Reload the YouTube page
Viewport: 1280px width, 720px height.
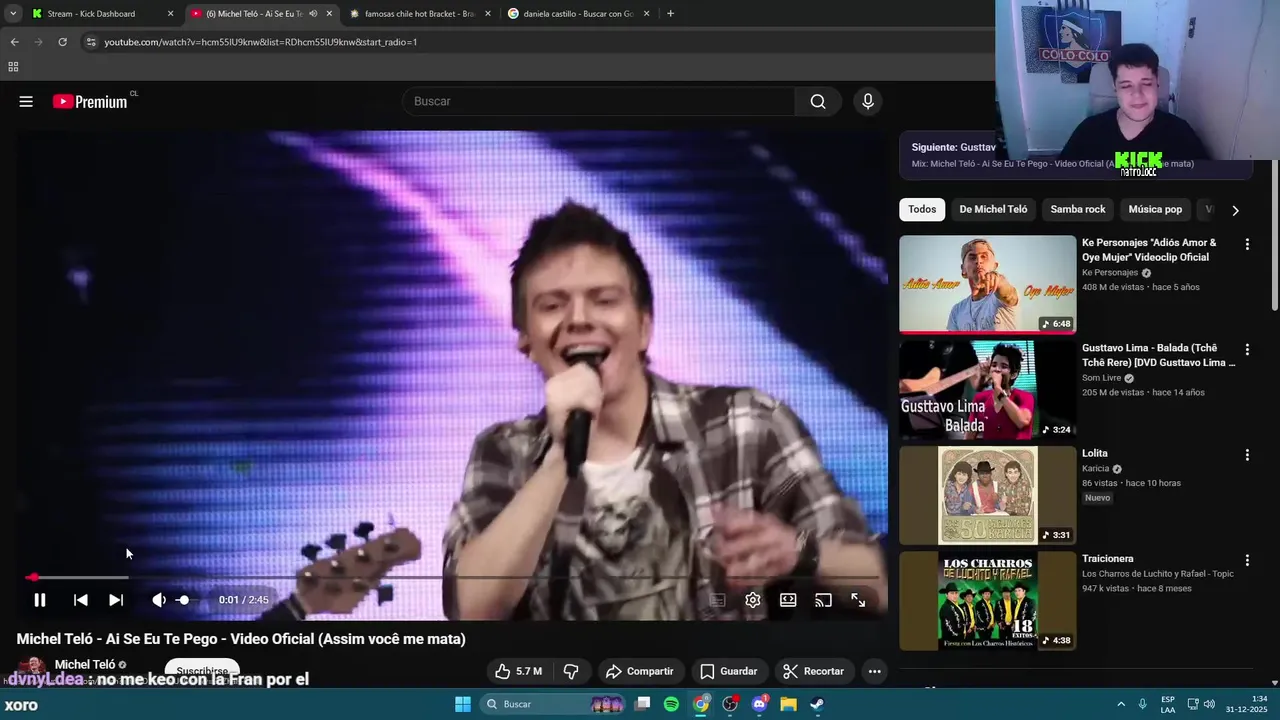click(62, 42)
